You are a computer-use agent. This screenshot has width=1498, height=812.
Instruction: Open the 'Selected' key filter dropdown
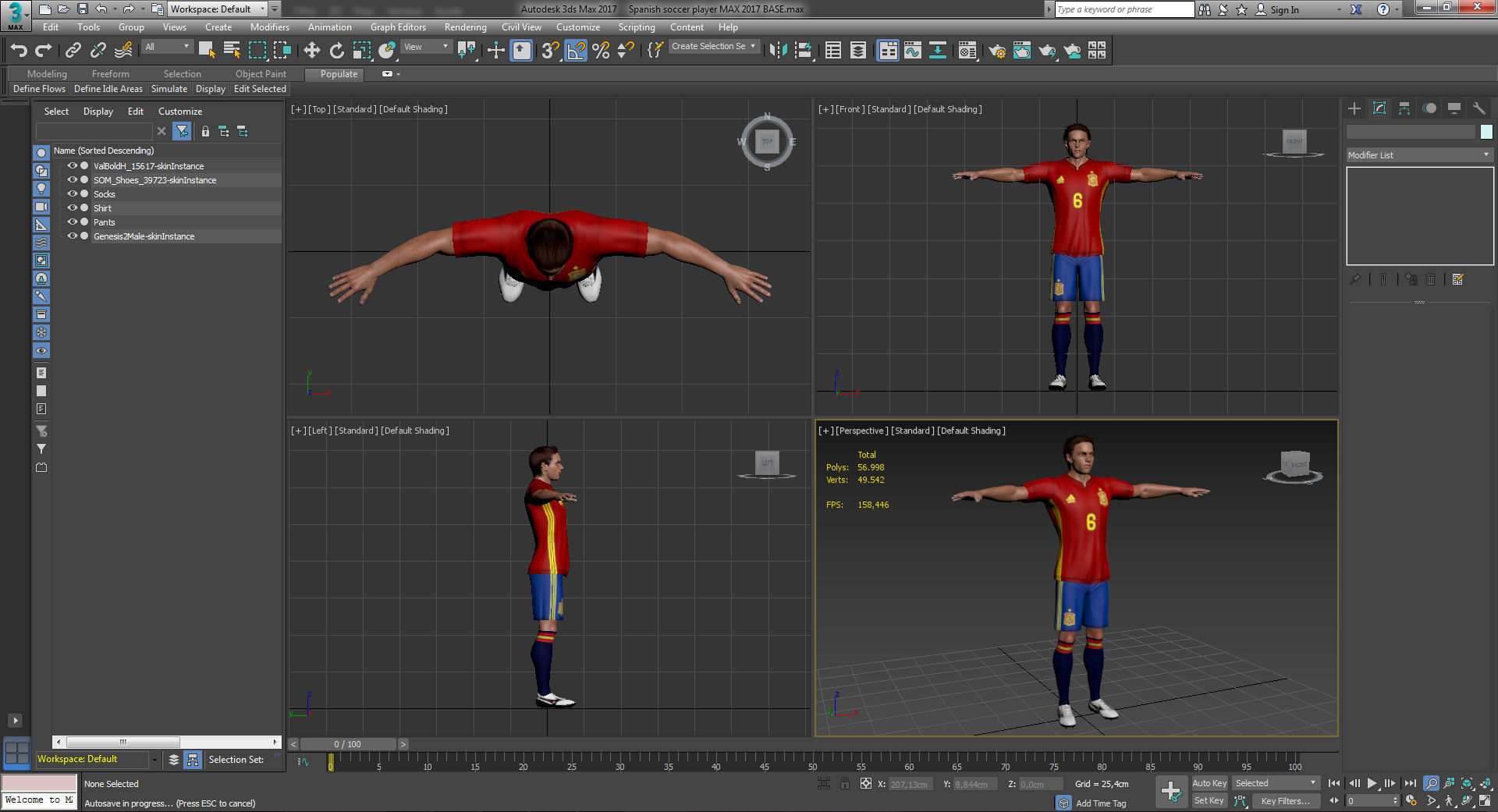(1276, 783)
